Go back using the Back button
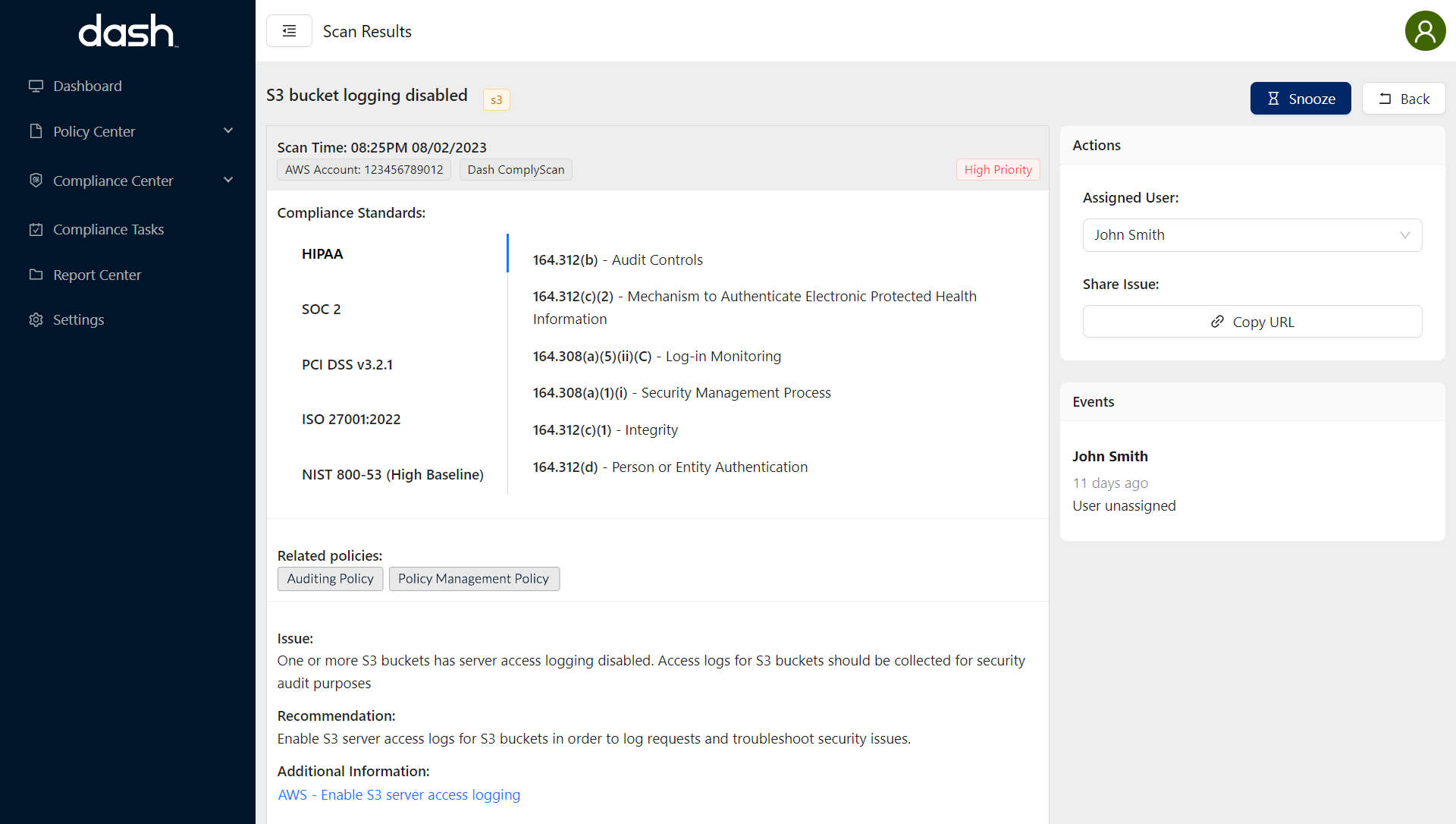This screenshot has height=824, width=1456. tap(1403, 99)
